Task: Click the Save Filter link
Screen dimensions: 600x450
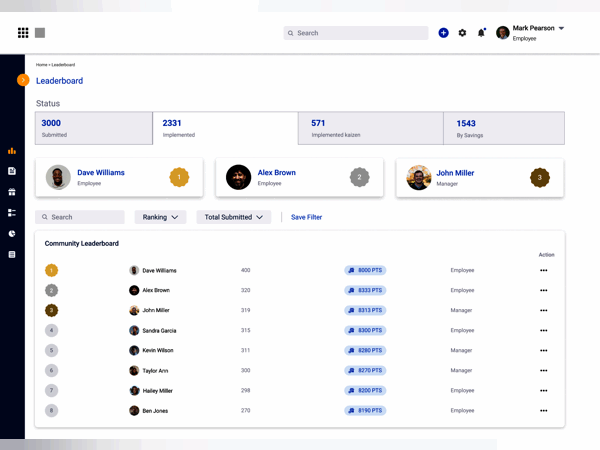Action: (306, 217)
